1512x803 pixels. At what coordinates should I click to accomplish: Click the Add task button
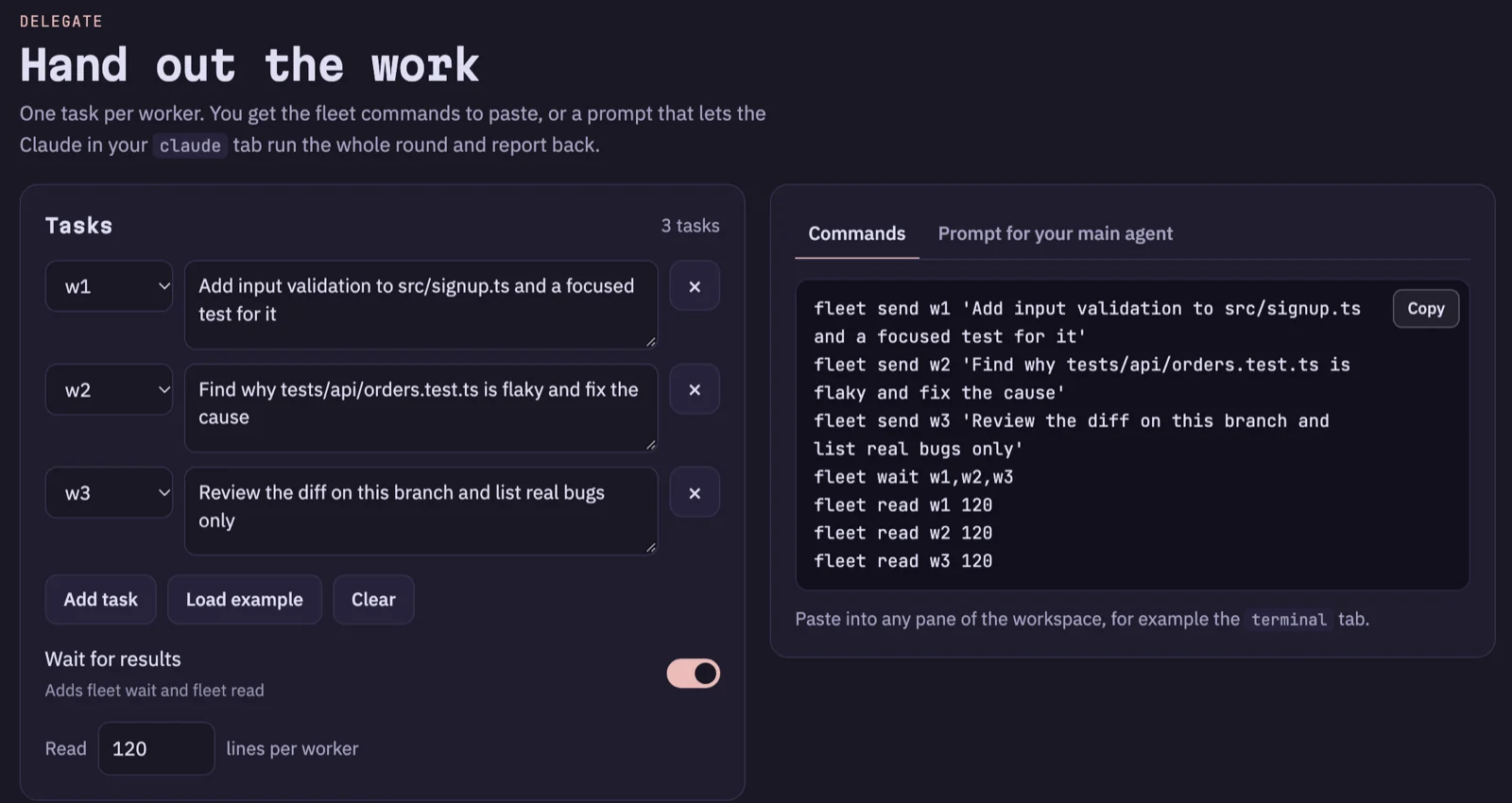click(100, 600)
